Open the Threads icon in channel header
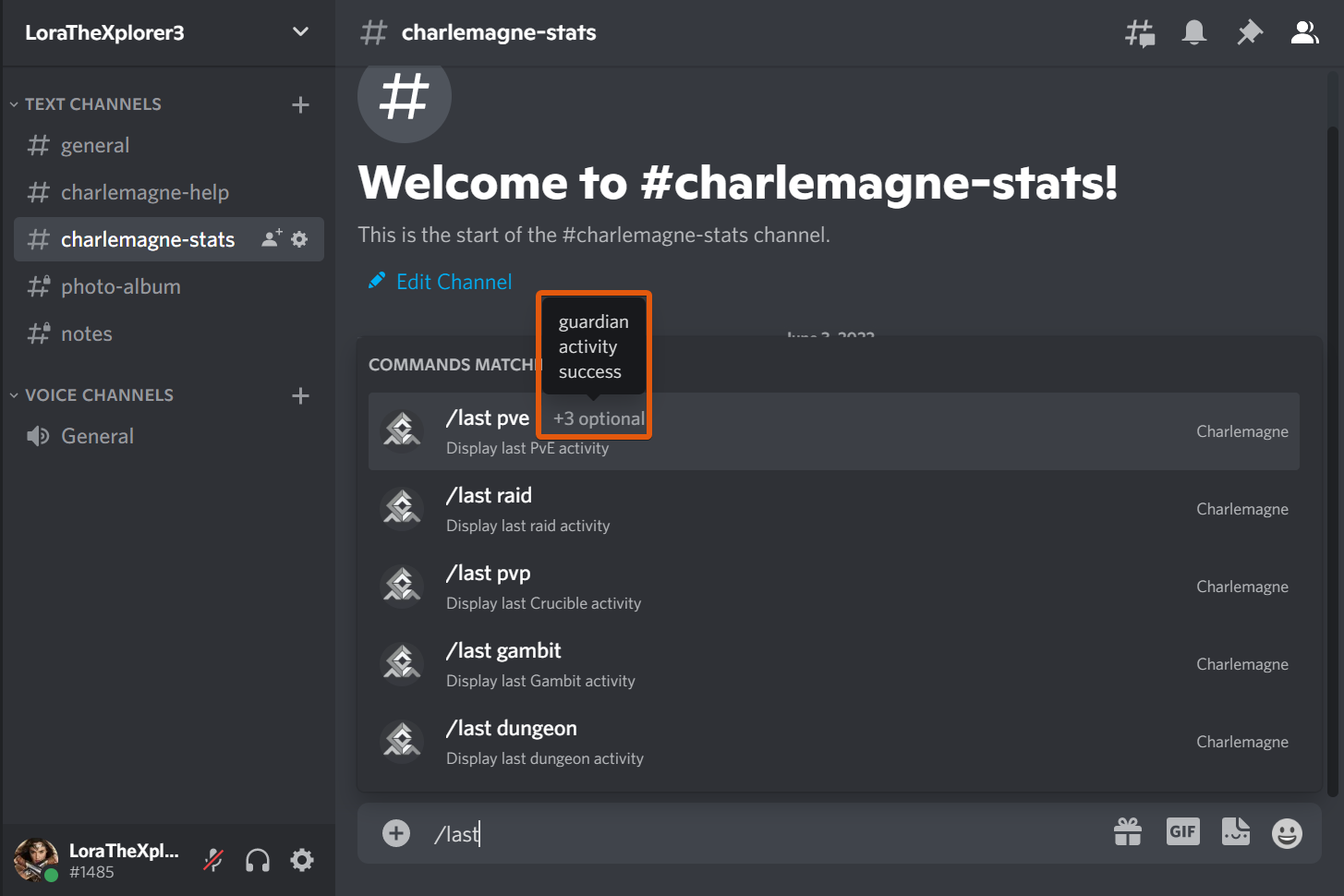This screenshot has width=1344, height=896. click(1140, 33)
